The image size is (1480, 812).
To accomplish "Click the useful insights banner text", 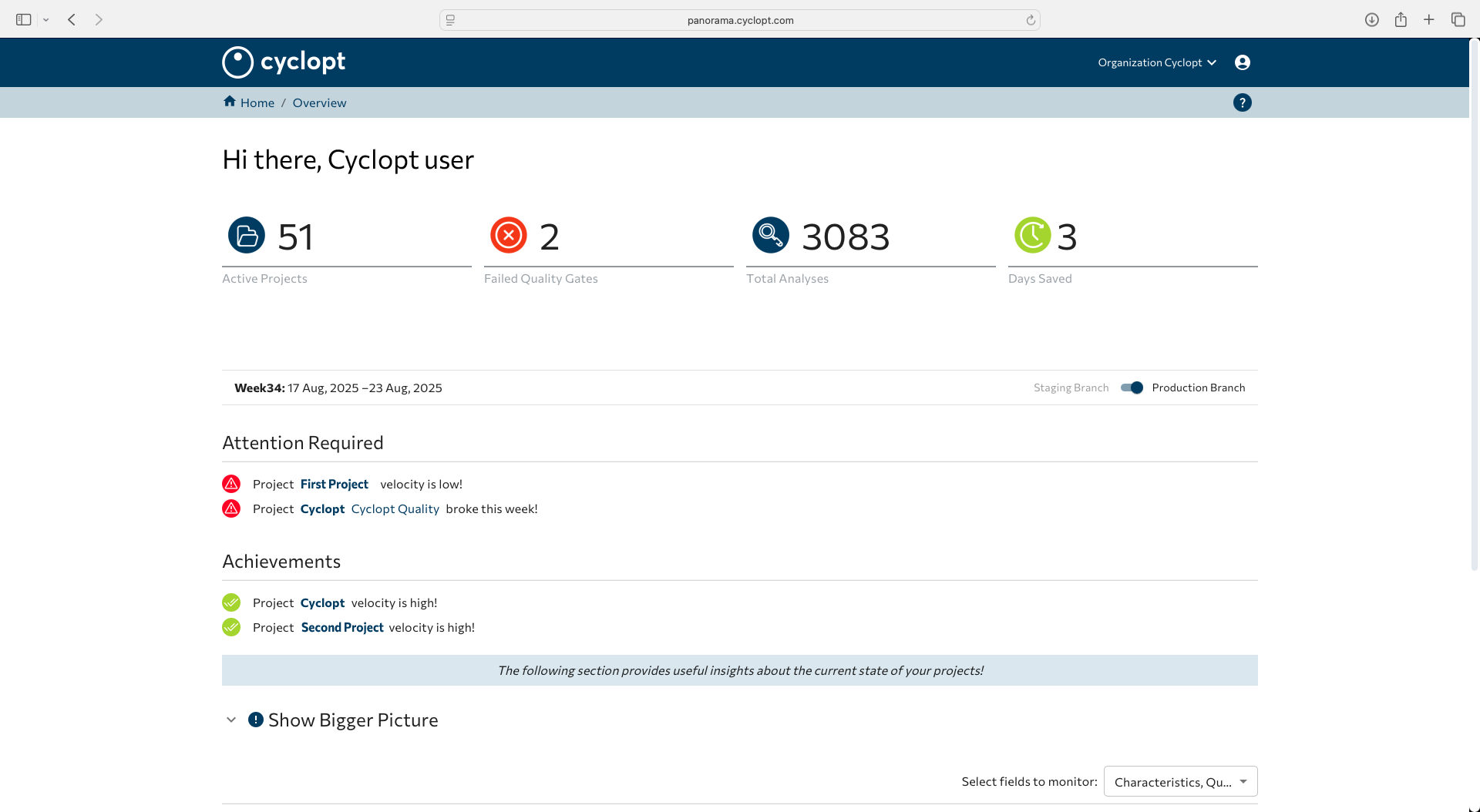I will pos(740,670).
